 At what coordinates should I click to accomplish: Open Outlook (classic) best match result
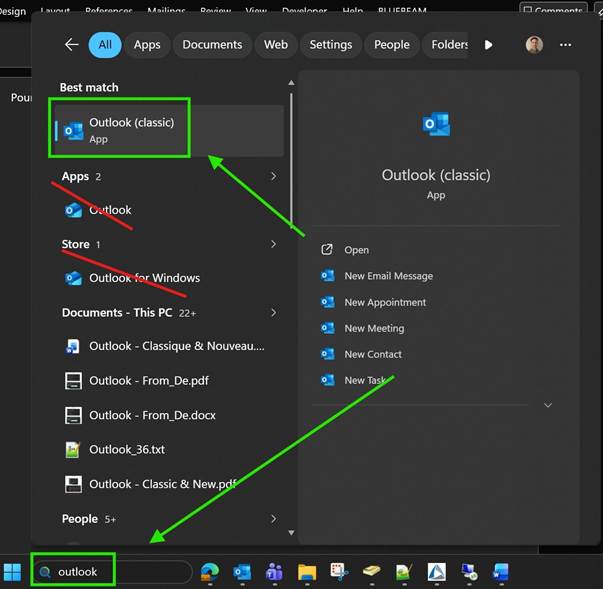click(x=168, y=130)
